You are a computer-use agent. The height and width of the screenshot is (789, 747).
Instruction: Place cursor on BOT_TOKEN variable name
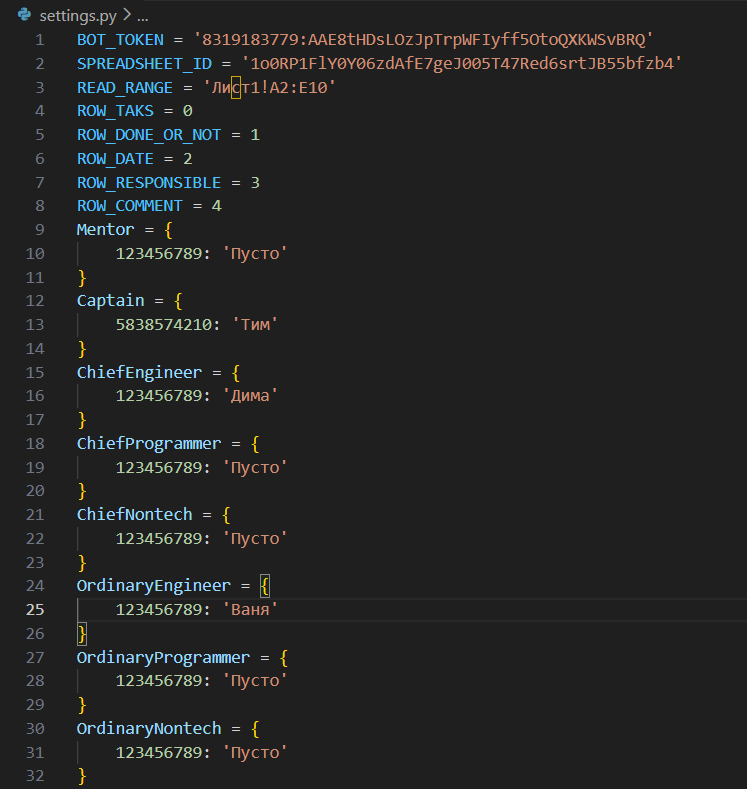tap(121, 39)
